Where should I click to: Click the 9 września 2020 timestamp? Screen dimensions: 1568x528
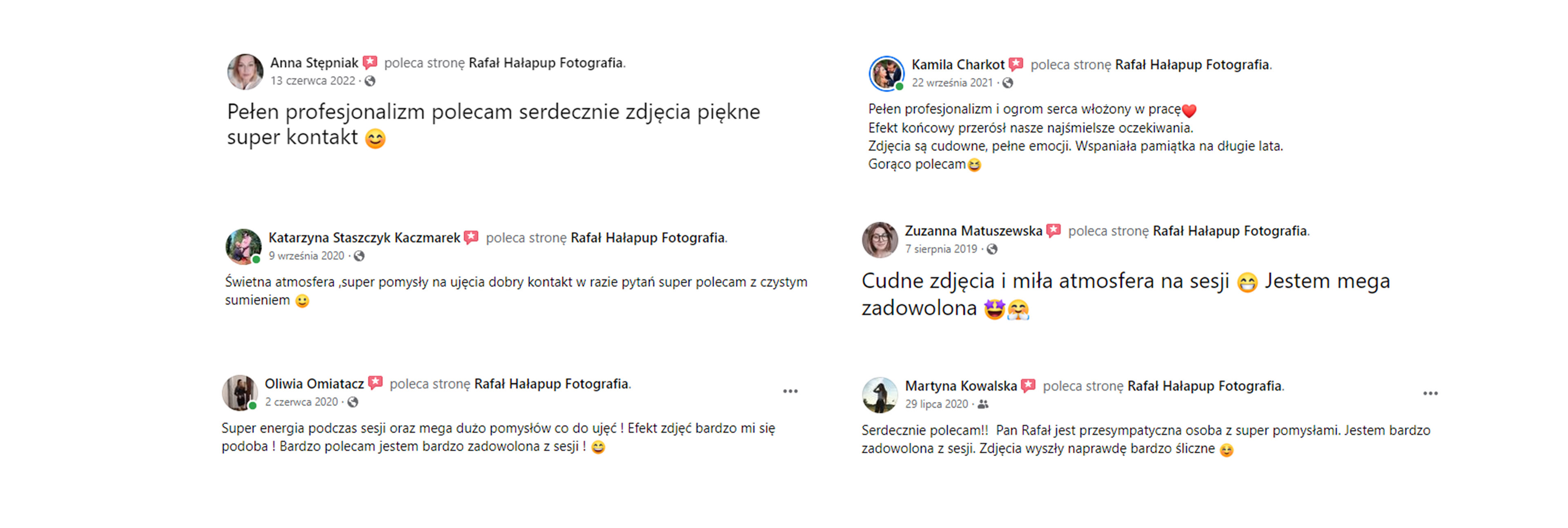click(x=307, y=256)
